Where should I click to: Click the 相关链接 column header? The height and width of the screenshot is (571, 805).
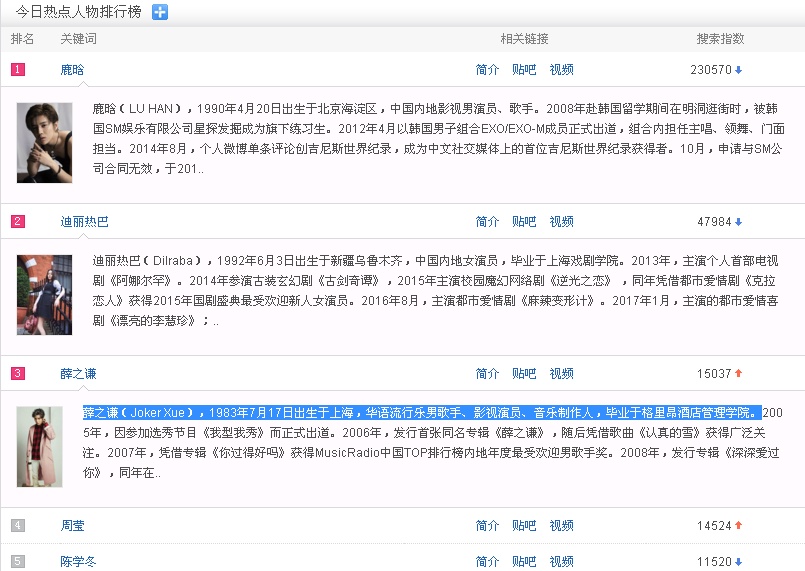click(524, 39)
